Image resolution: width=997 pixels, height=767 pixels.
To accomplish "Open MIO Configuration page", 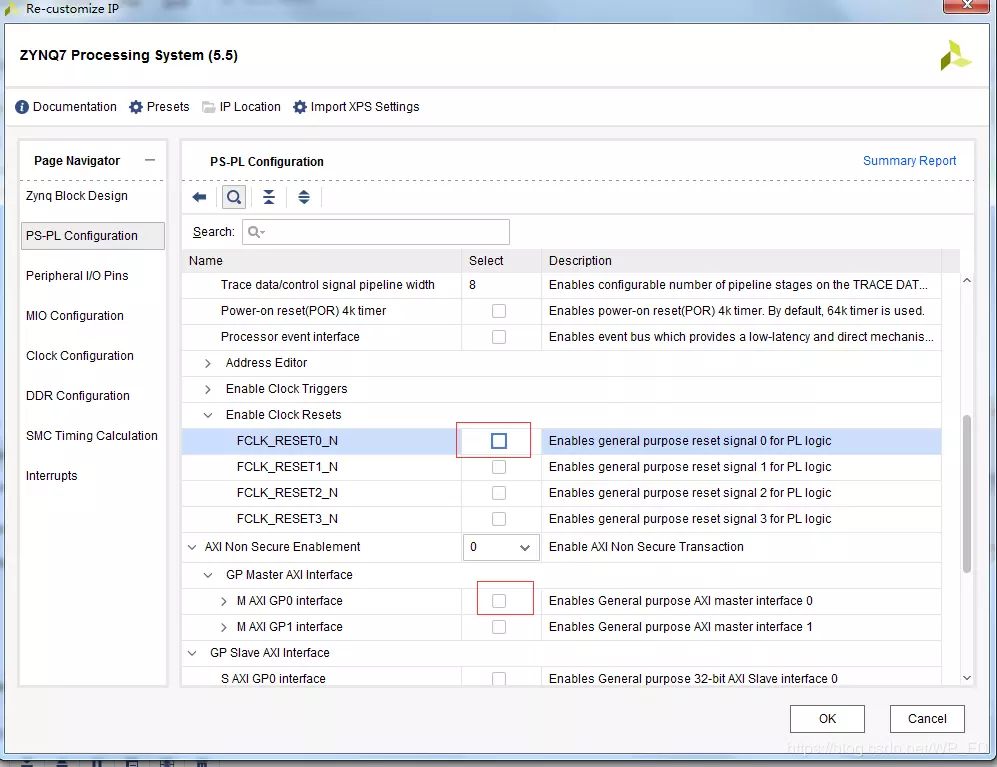I will point(74,316).
